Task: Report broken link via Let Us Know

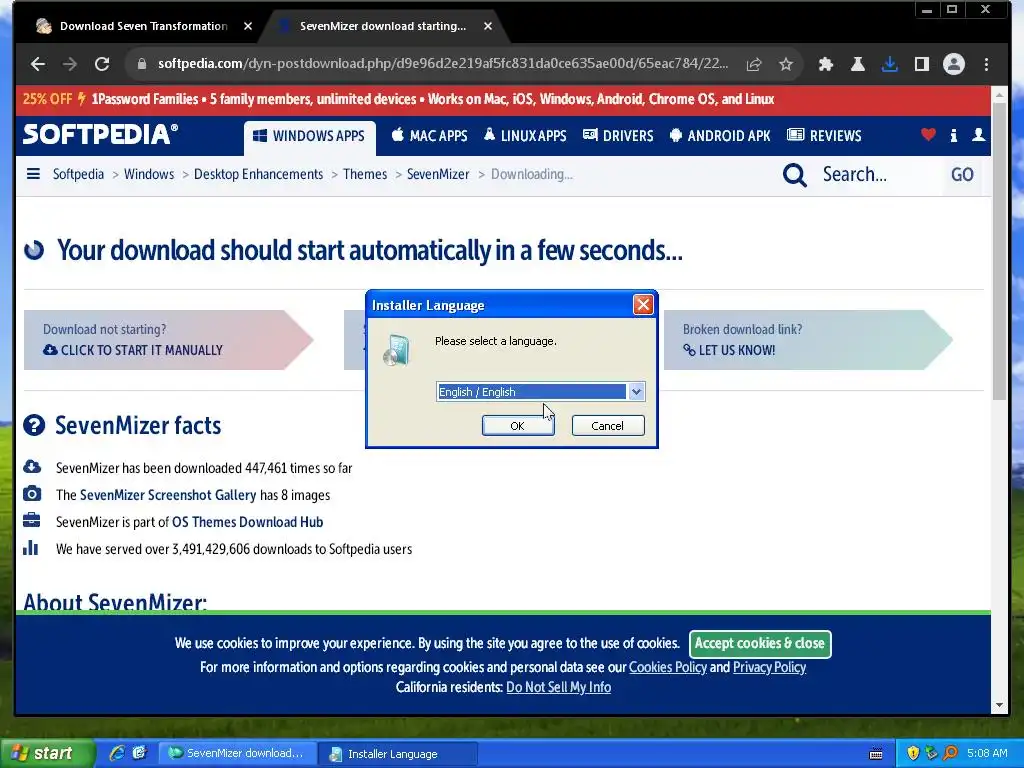Action: tap(729, 350)
